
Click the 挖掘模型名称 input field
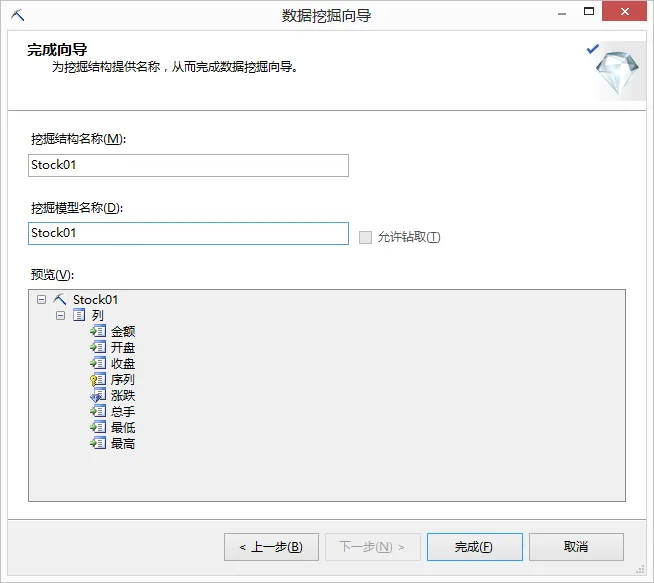(188, 233)
